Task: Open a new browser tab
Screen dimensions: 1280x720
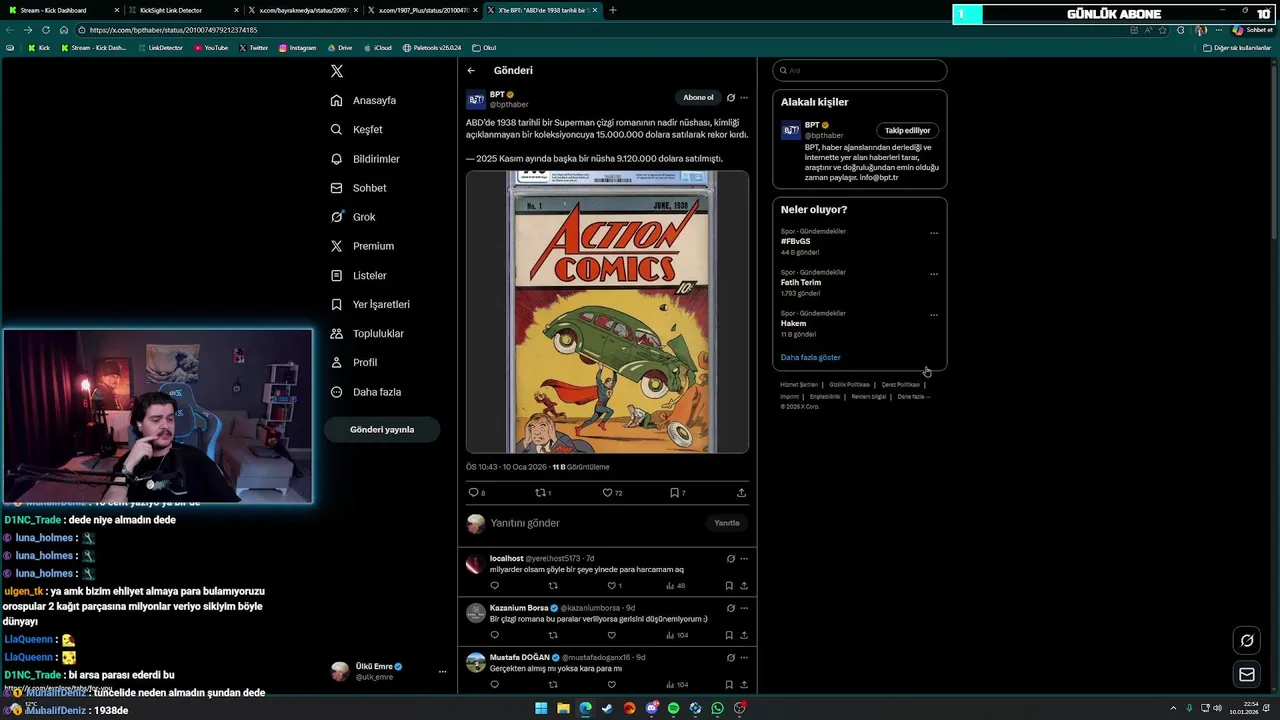Action: point(613,10)
